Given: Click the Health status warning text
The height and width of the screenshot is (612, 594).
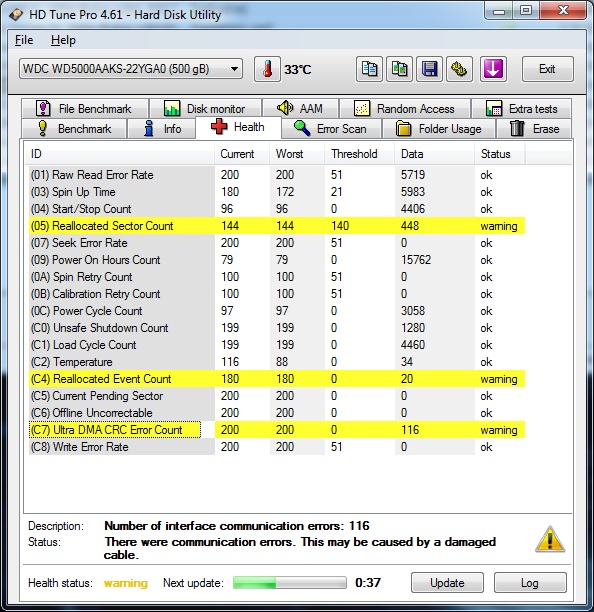Looking at the screenshot, I should click(x=126, y=583).
